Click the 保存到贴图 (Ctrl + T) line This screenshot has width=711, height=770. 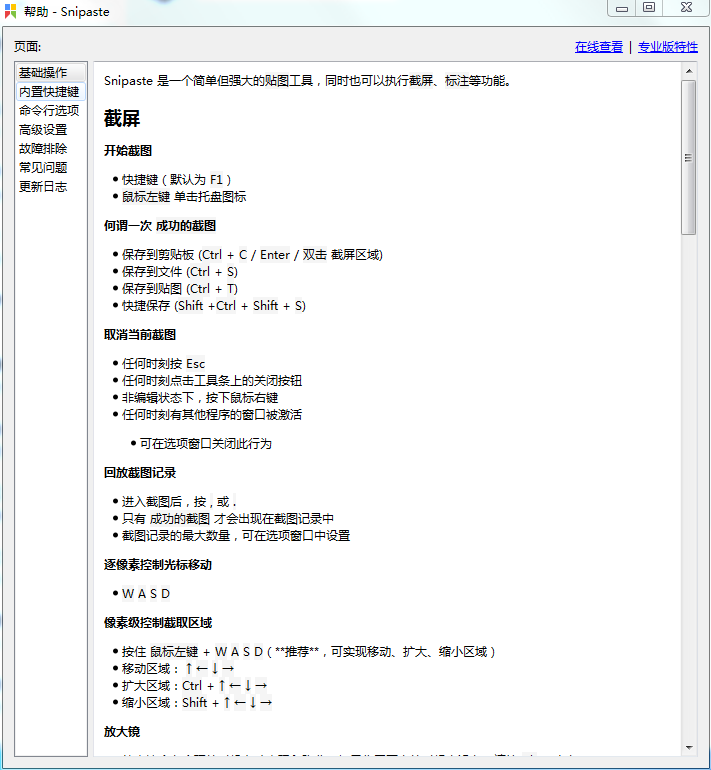pyautogui.click(x=180, y=289)
